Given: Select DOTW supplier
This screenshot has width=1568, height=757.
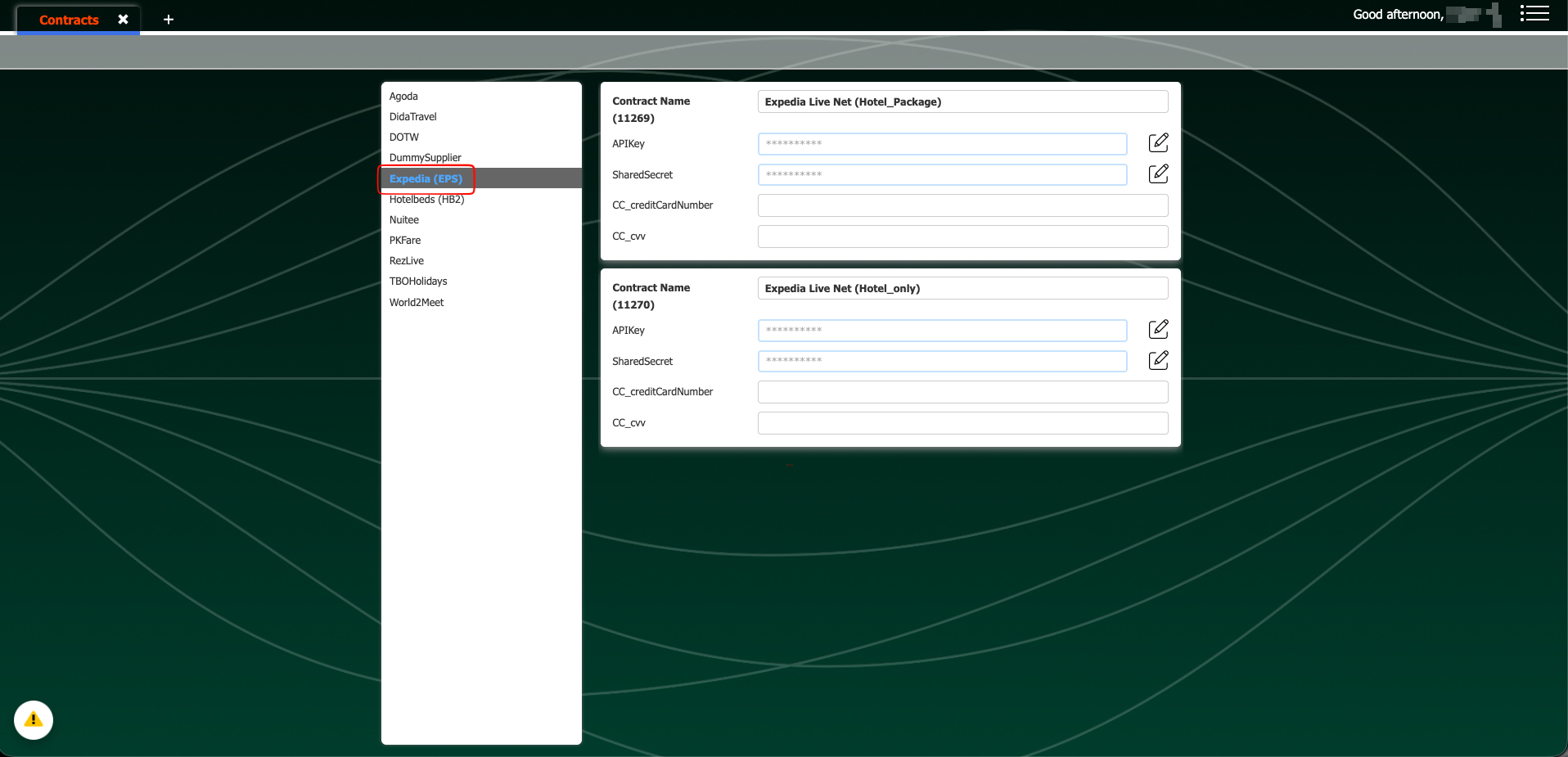Looking at the screenshot, I should 481,137.
